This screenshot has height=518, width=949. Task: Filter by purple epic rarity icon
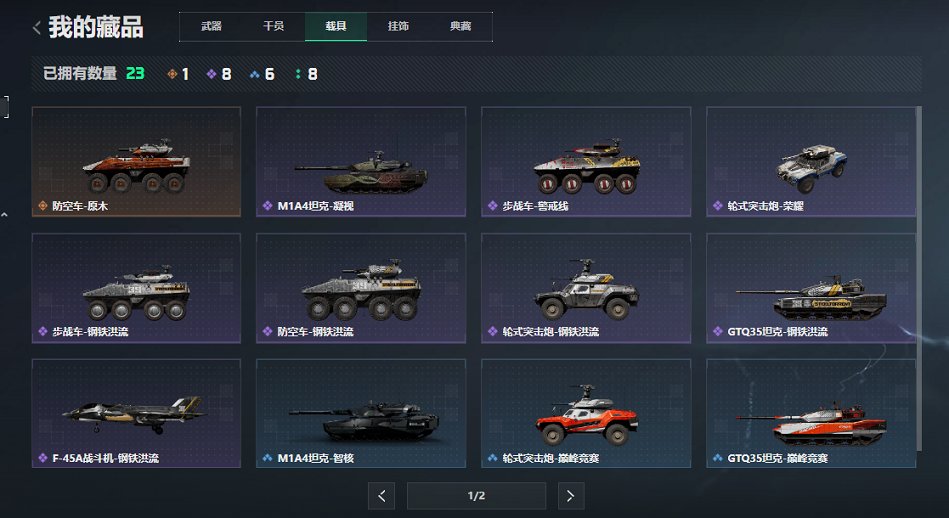click(211, 74)
